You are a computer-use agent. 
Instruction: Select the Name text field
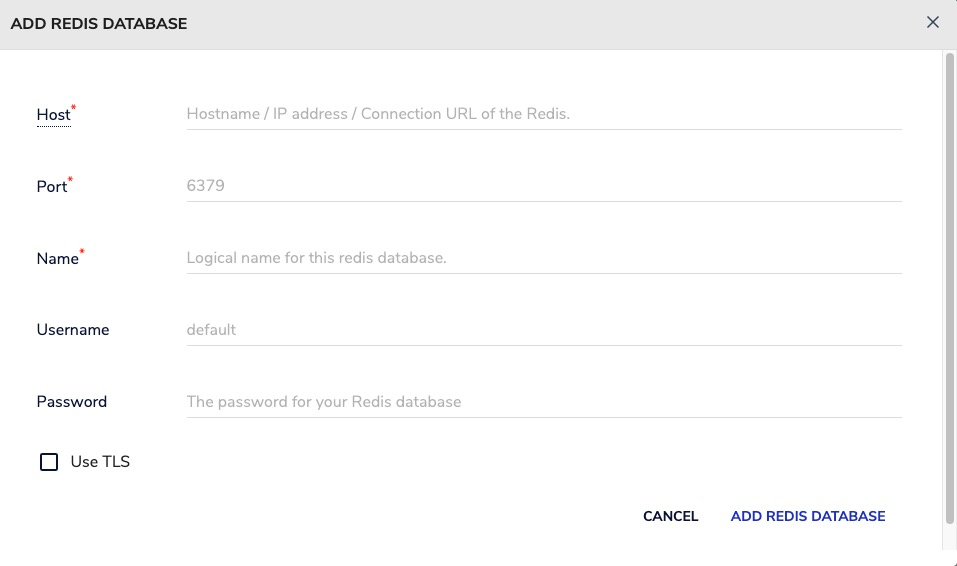[543, 258]
